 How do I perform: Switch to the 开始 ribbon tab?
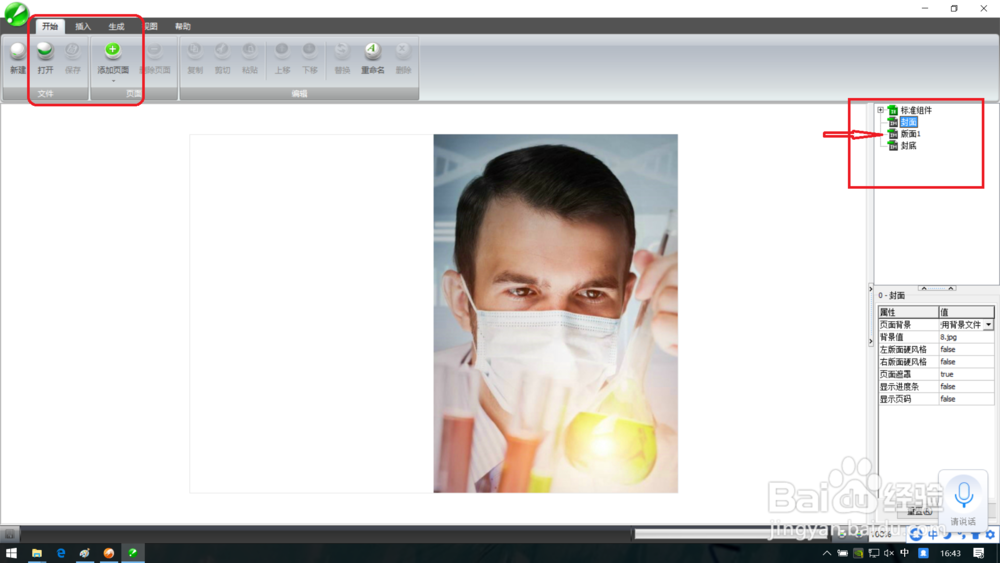[50, 26]
